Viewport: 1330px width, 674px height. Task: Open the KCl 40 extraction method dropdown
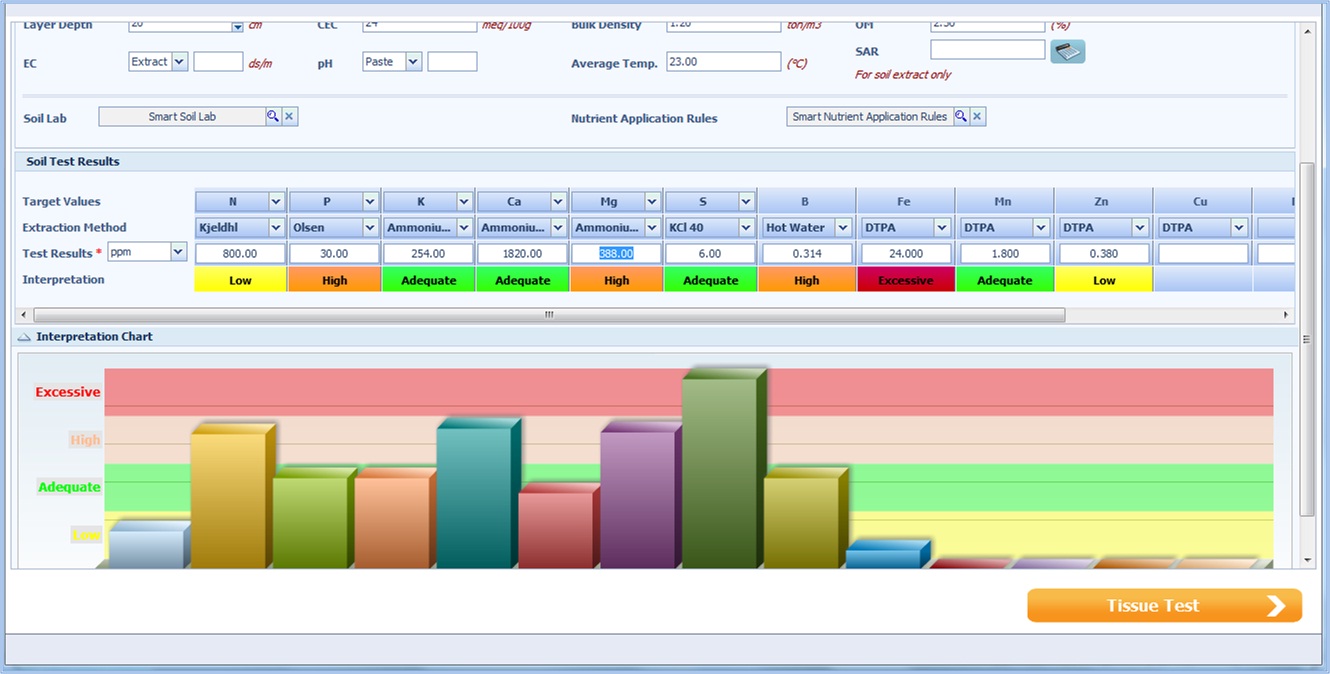coord(747,228)
